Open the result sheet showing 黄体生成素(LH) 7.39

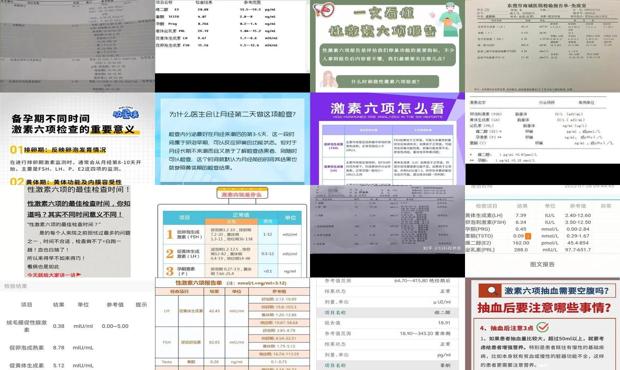(x=542, y=231)
